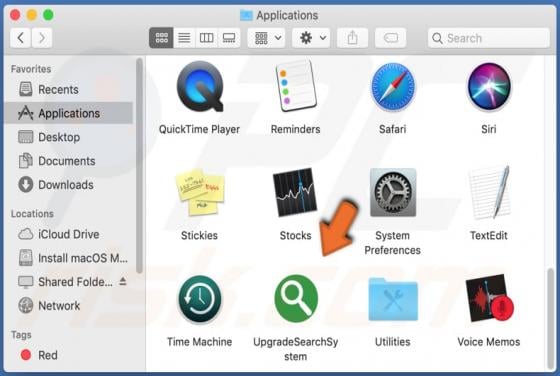This screenshot has width=560, height=376.
Task: Open the Utilities folder icon
Action: 393,299
